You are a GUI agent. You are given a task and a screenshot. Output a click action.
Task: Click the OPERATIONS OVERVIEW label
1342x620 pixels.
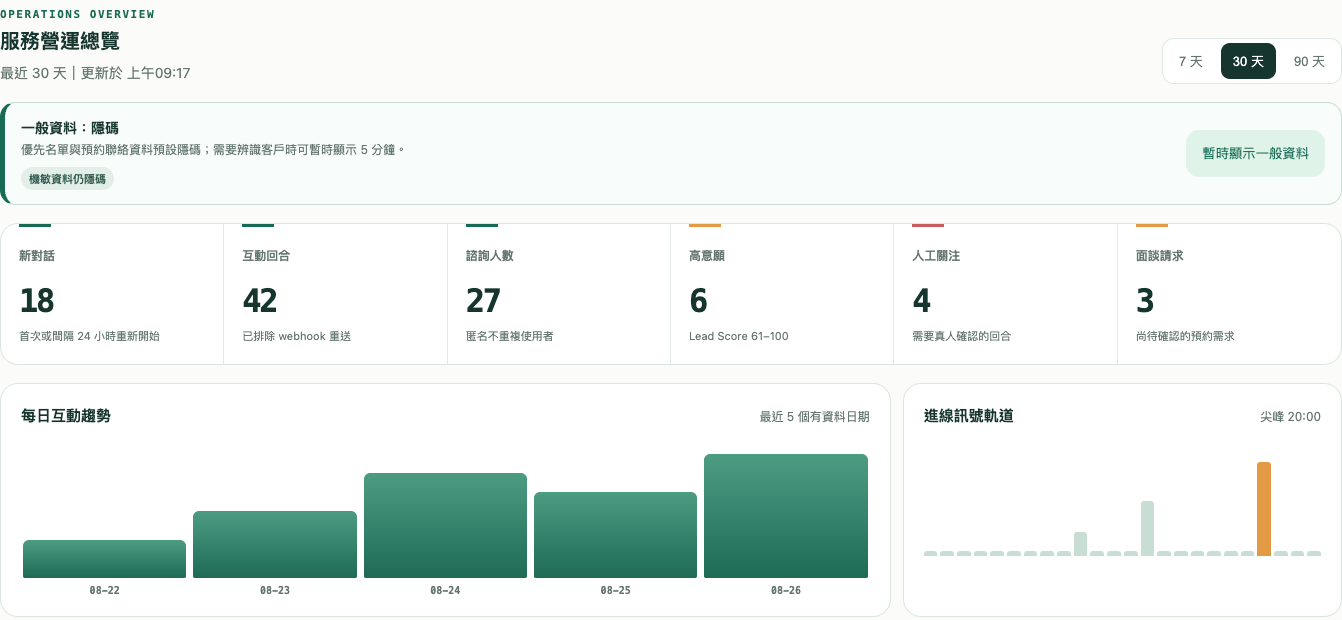[77, 14]
